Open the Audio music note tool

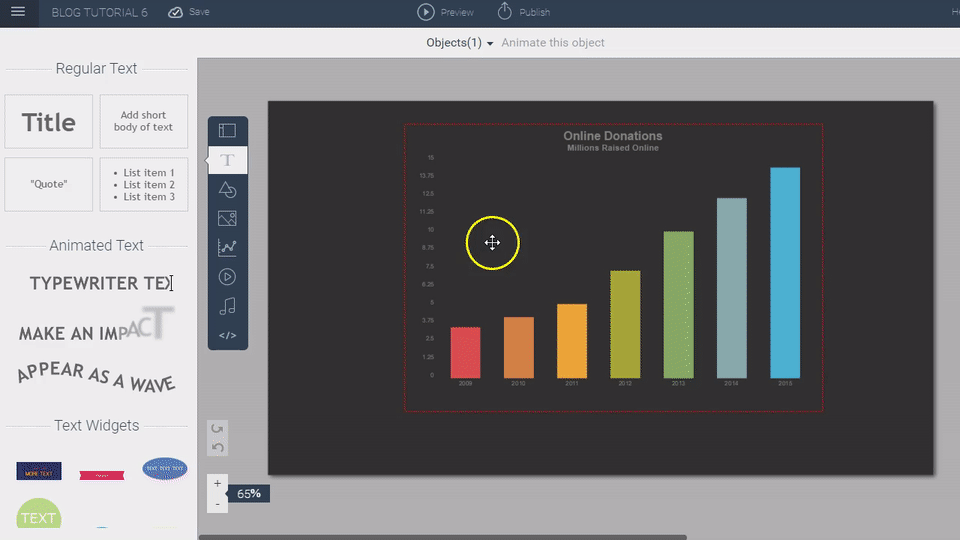(227, 306)
